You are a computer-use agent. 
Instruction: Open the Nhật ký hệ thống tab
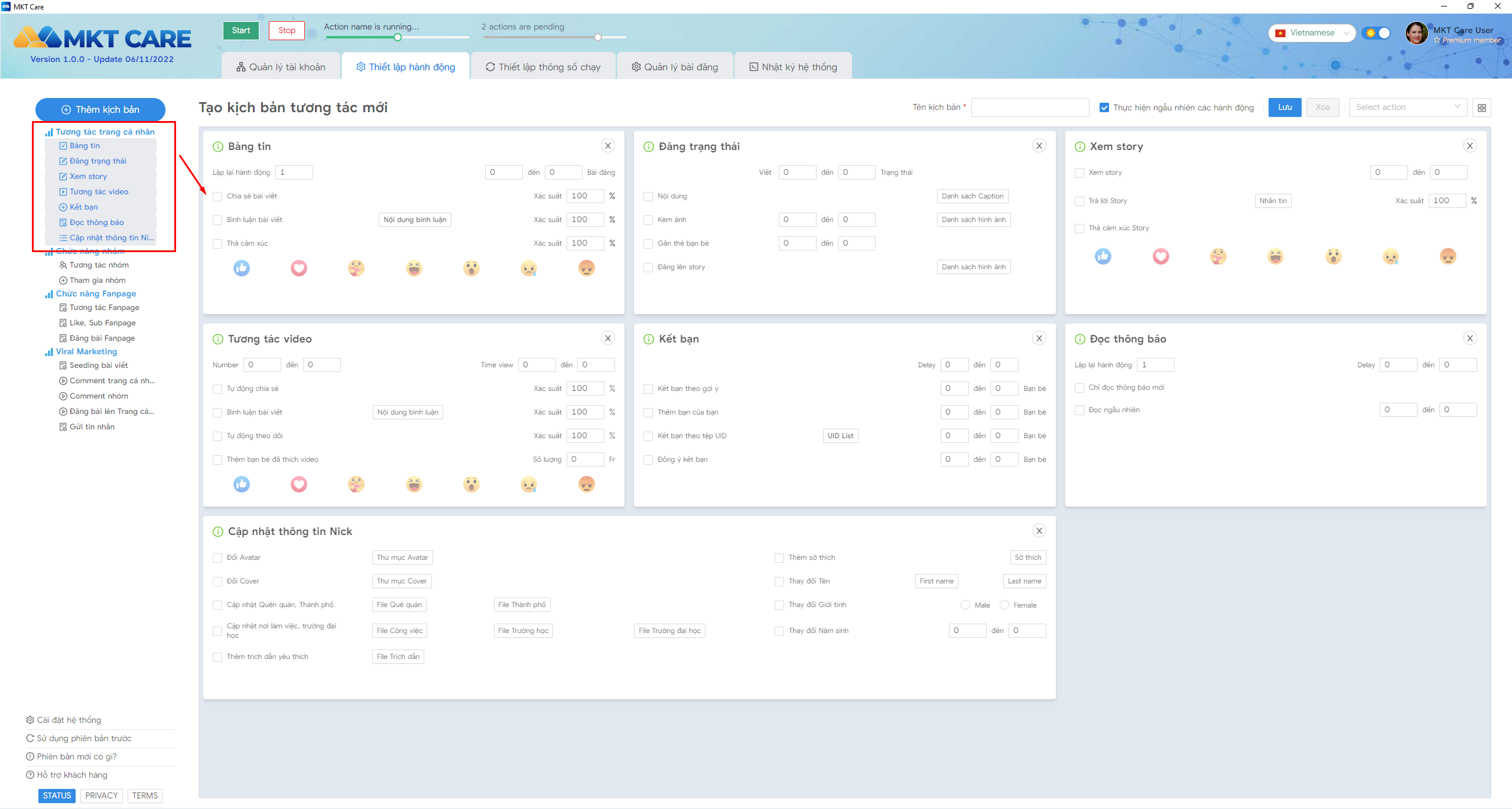point(792,67)
